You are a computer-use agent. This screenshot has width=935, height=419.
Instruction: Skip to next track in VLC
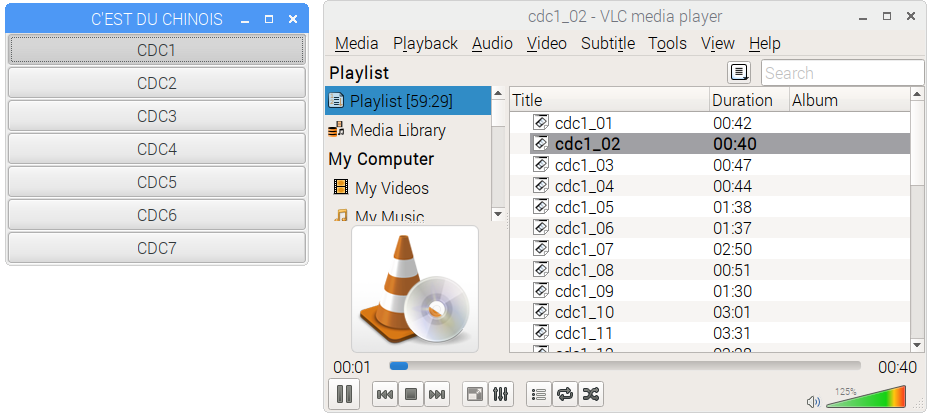tap(436, 394)
